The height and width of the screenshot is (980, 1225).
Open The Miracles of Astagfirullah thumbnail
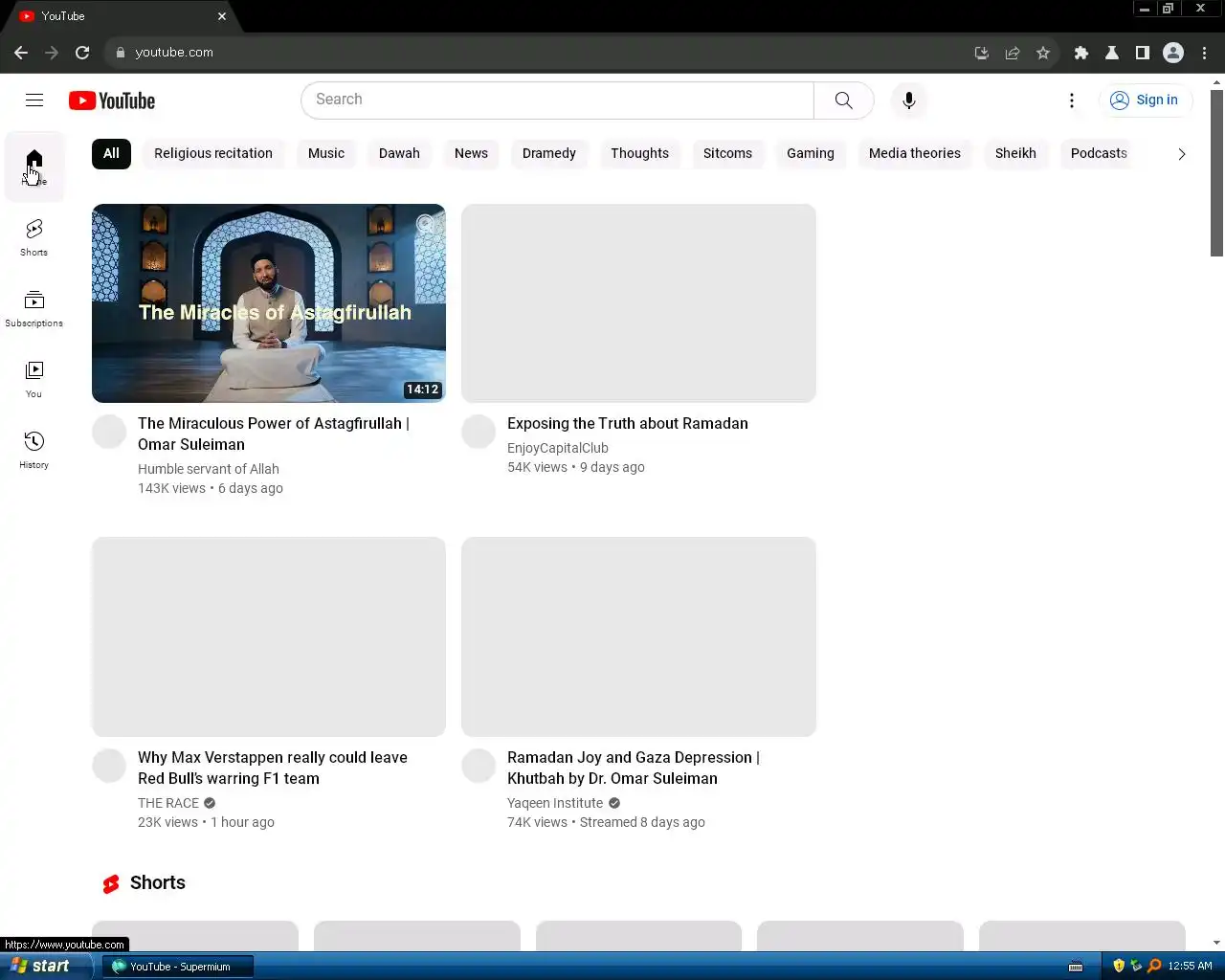click(x=269, y=303)
